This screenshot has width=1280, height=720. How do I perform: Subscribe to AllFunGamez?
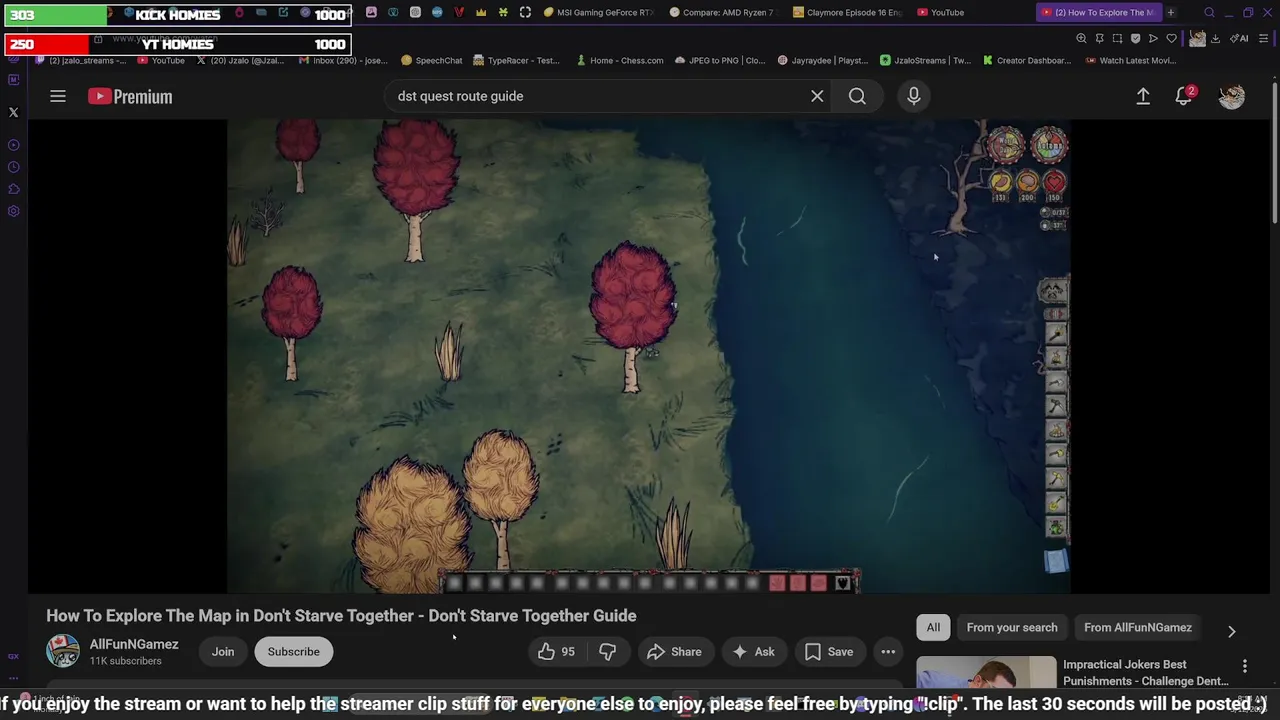[x=294, y=652]
